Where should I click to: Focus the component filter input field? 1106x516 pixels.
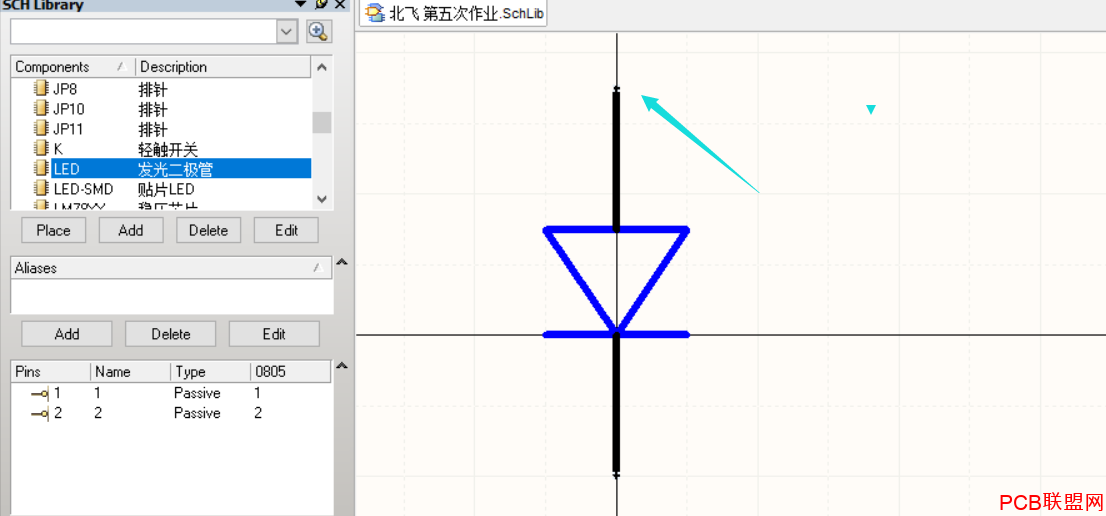(144, 31)
